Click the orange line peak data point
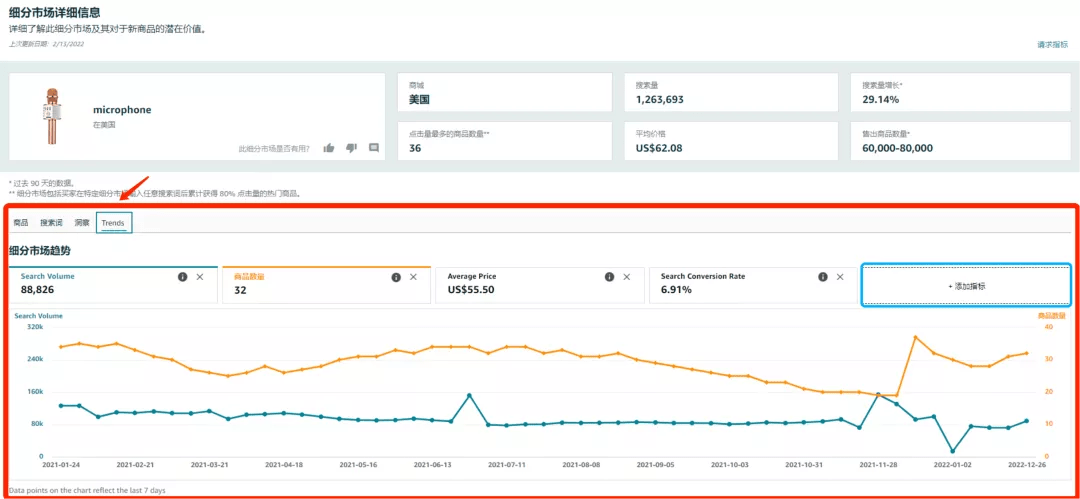 [x=915, y=337]
